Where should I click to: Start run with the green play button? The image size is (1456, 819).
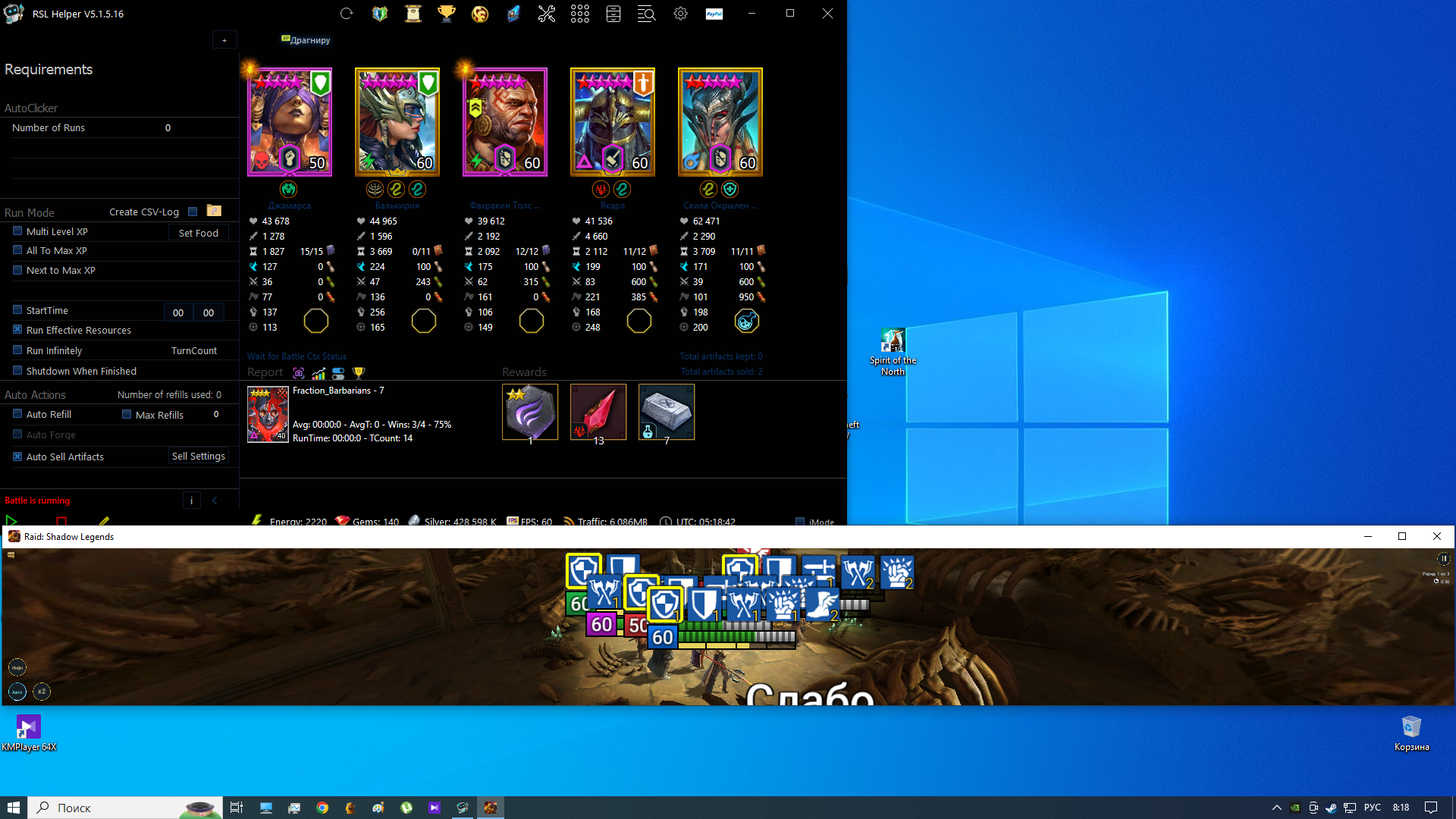tap(11, 520)
